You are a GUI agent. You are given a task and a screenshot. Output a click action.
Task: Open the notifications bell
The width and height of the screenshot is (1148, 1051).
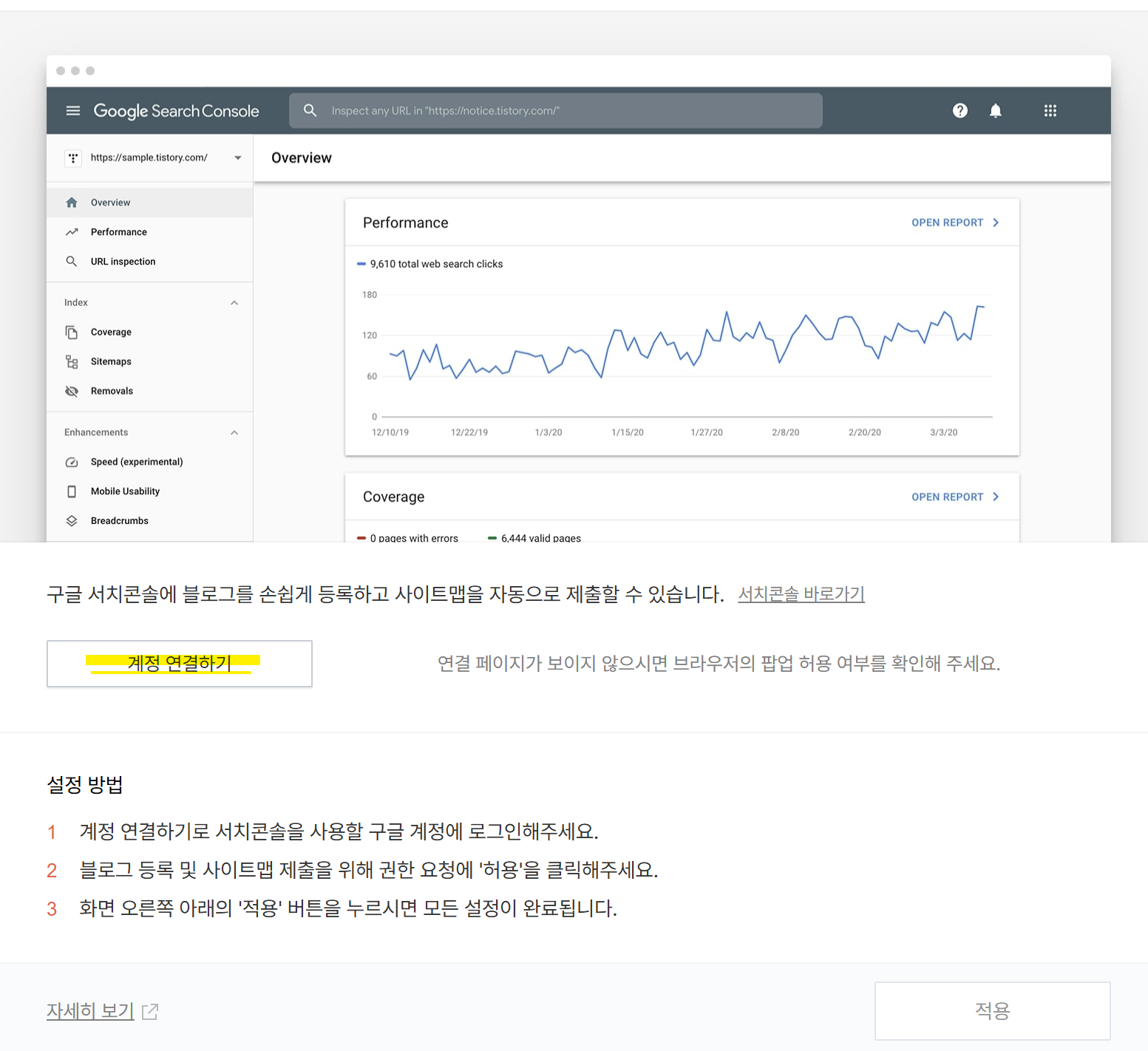coord(996,111)
